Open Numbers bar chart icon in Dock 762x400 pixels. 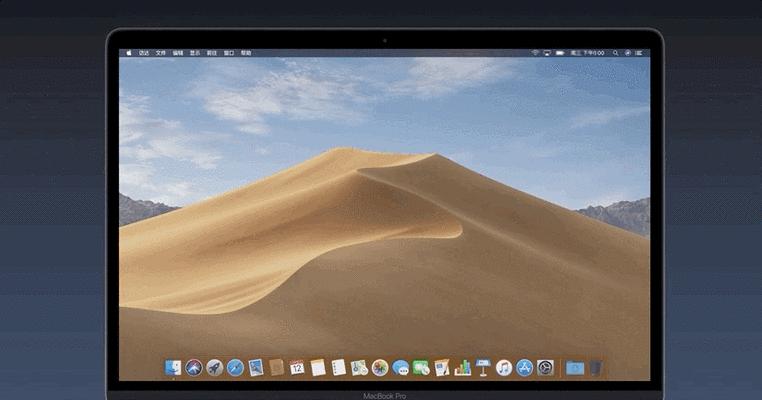[x=463, y=368]
